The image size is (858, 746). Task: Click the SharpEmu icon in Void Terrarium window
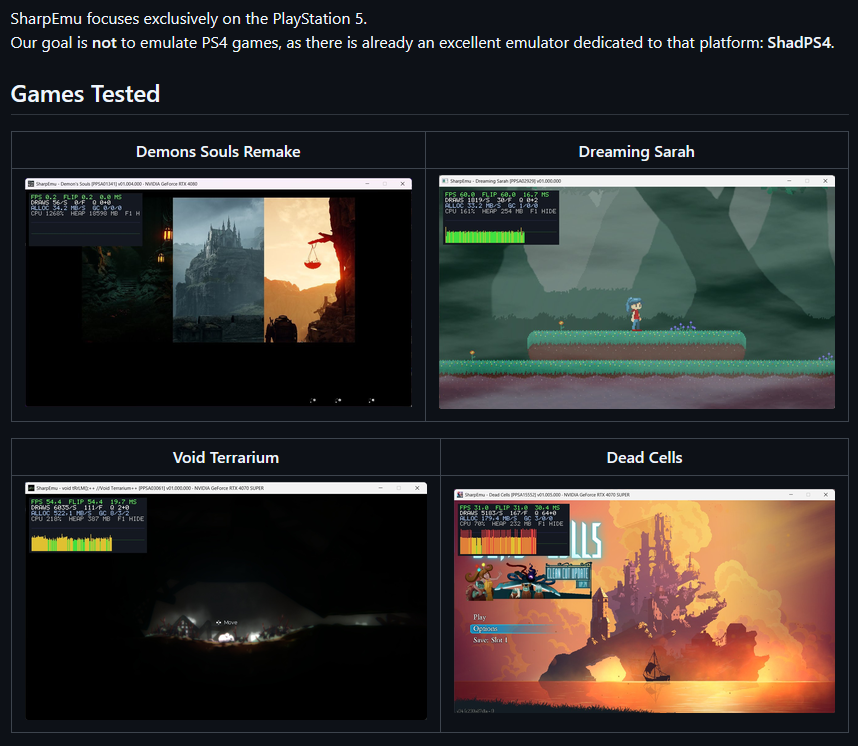click(31, 488)
